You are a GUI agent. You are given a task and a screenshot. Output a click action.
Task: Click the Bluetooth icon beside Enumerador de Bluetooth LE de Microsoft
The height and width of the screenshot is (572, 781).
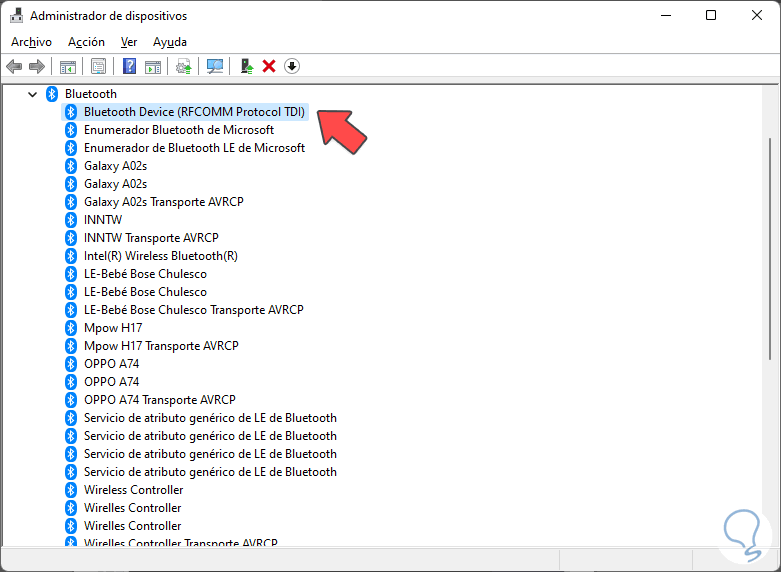coord(71,148)
